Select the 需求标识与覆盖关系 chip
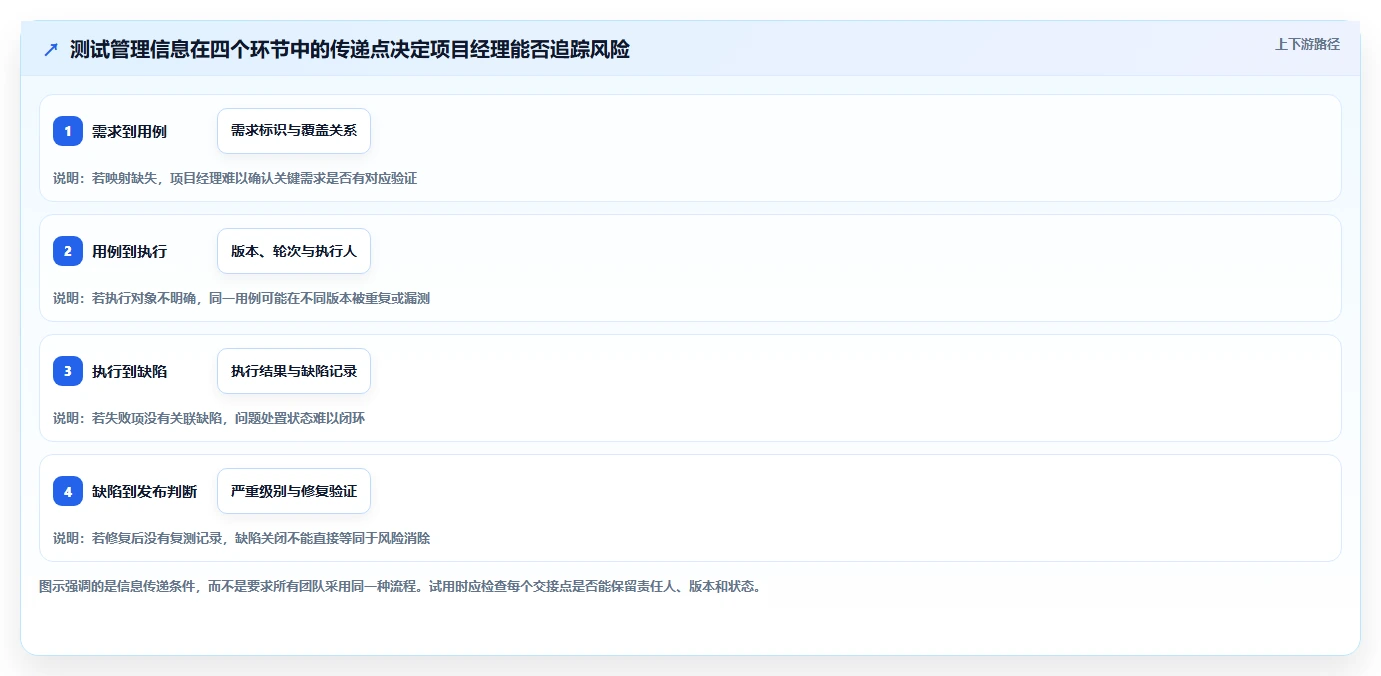This screenshot has width=1381, height=676. (294, 131)
